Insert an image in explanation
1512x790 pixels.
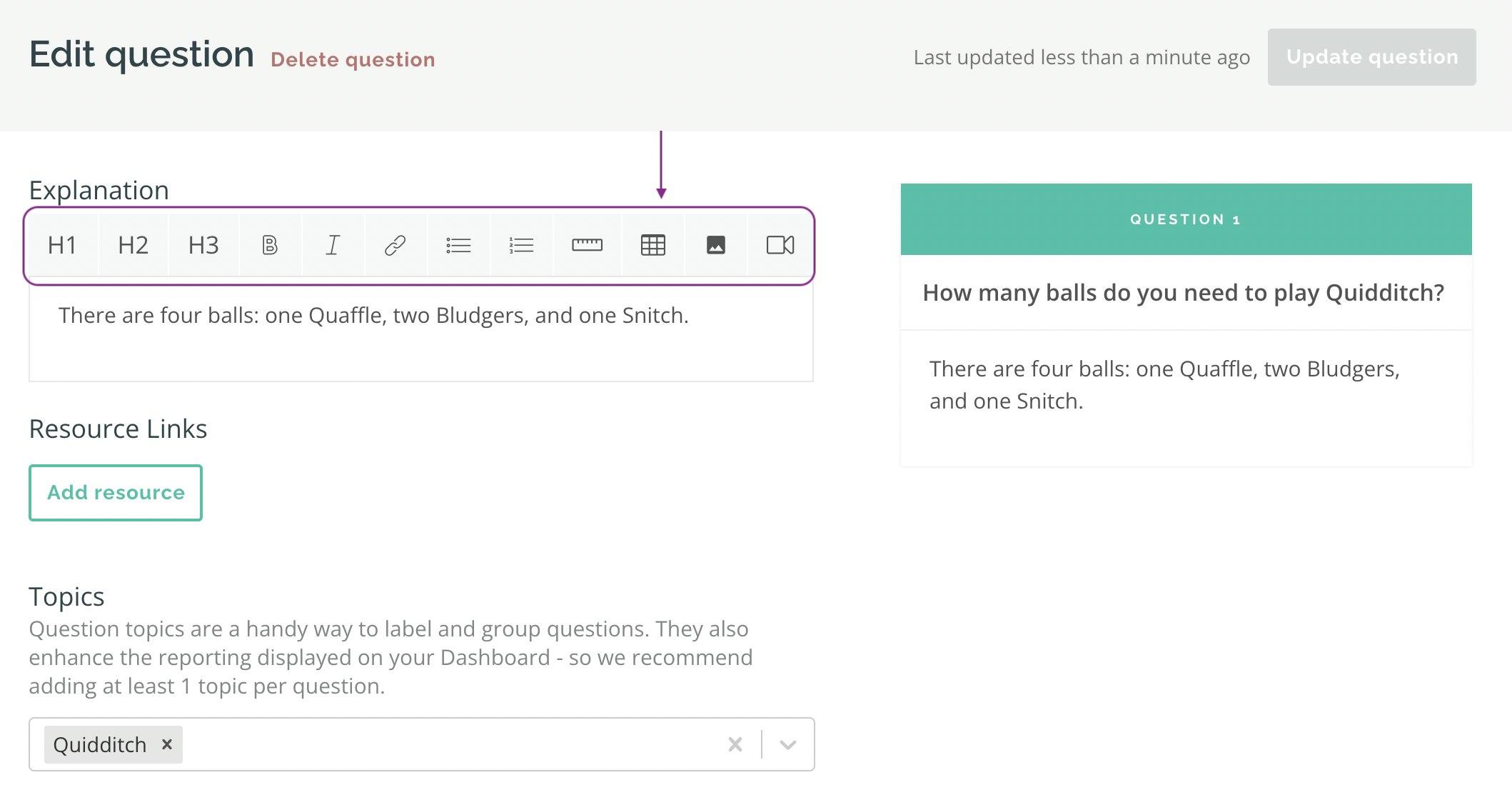click(715, 246)
